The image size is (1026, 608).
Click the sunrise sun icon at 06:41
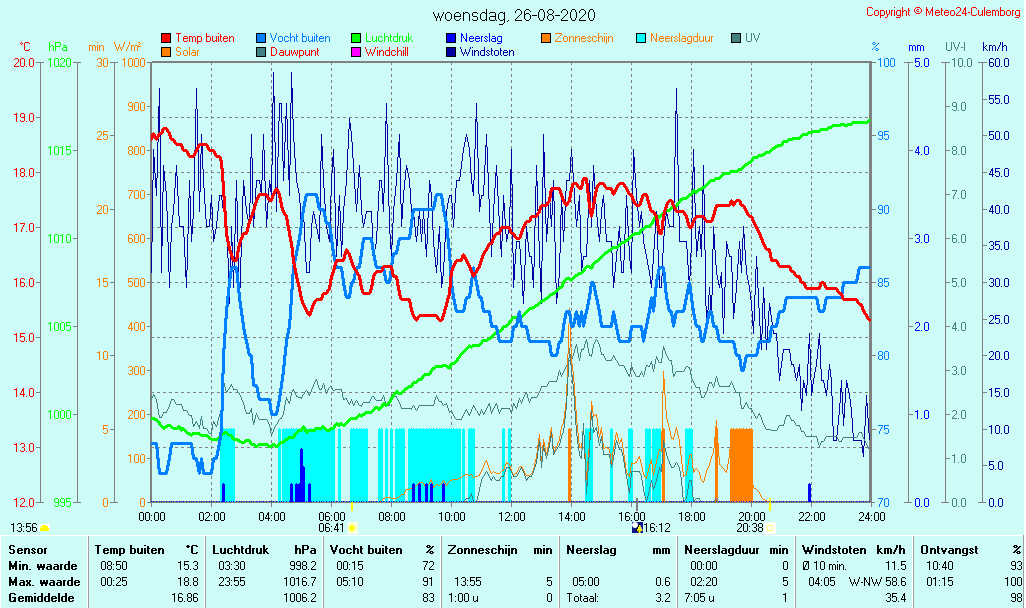(x=352, y=527)
